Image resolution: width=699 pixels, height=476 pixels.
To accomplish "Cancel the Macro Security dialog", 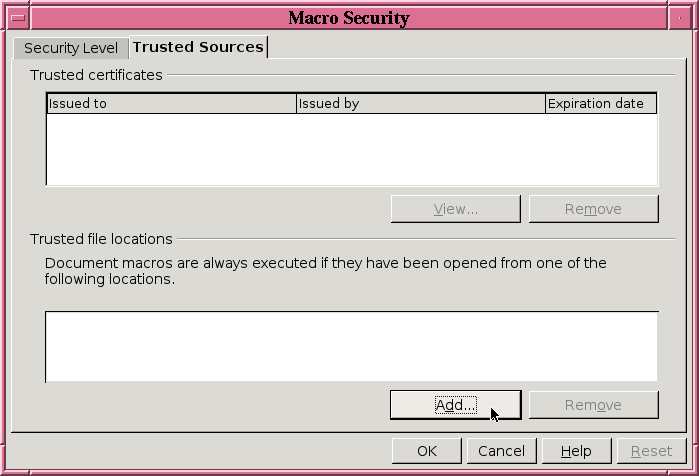I will coord(502,451).
